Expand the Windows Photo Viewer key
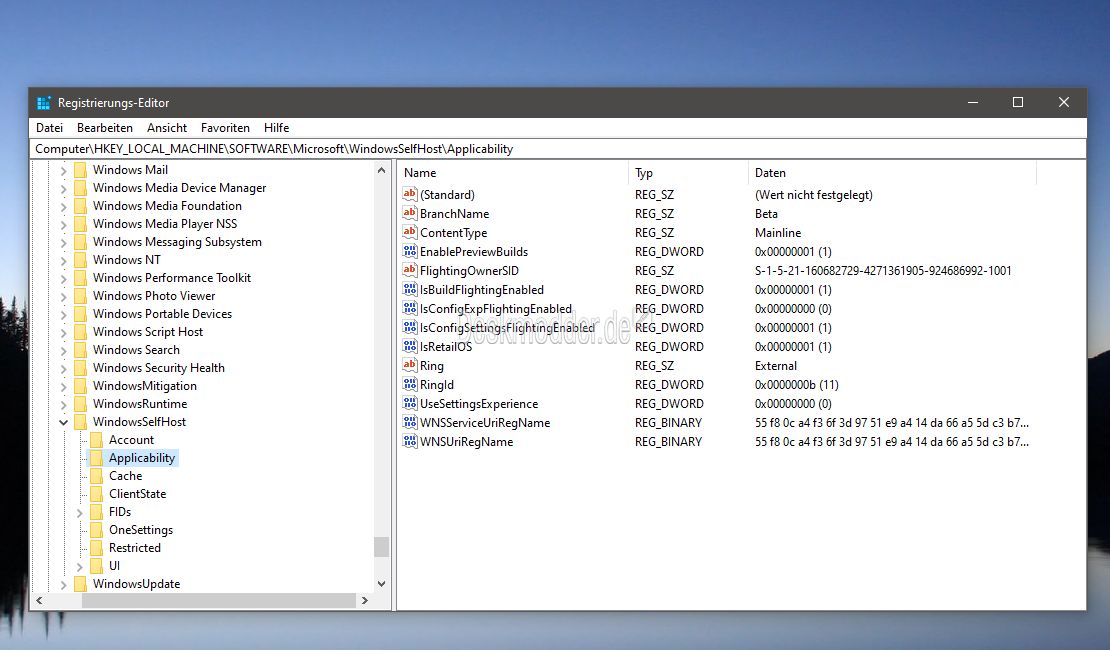1110x650 pixels. 63,296
